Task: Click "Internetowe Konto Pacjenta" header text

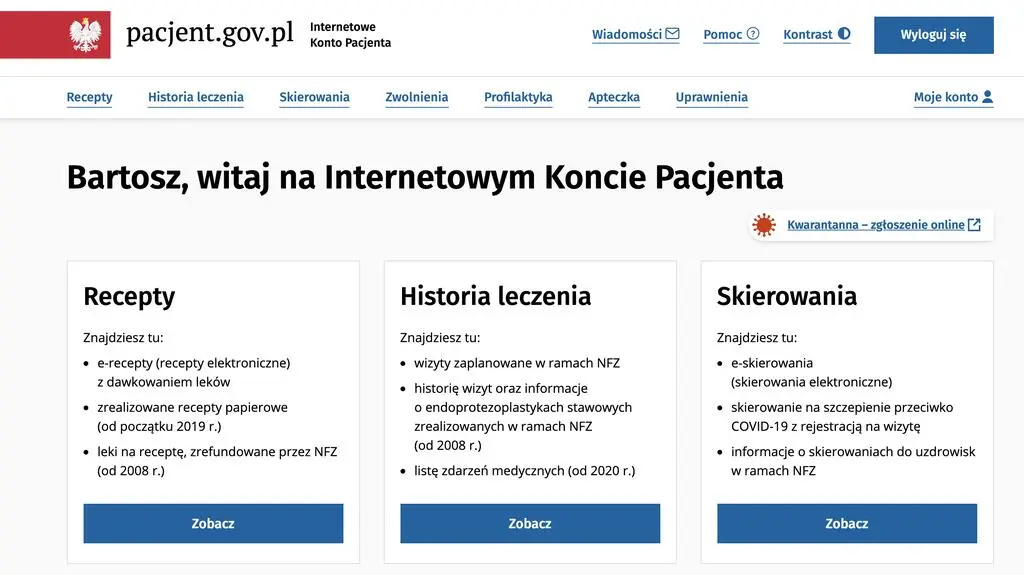Action: click(350, 35)
